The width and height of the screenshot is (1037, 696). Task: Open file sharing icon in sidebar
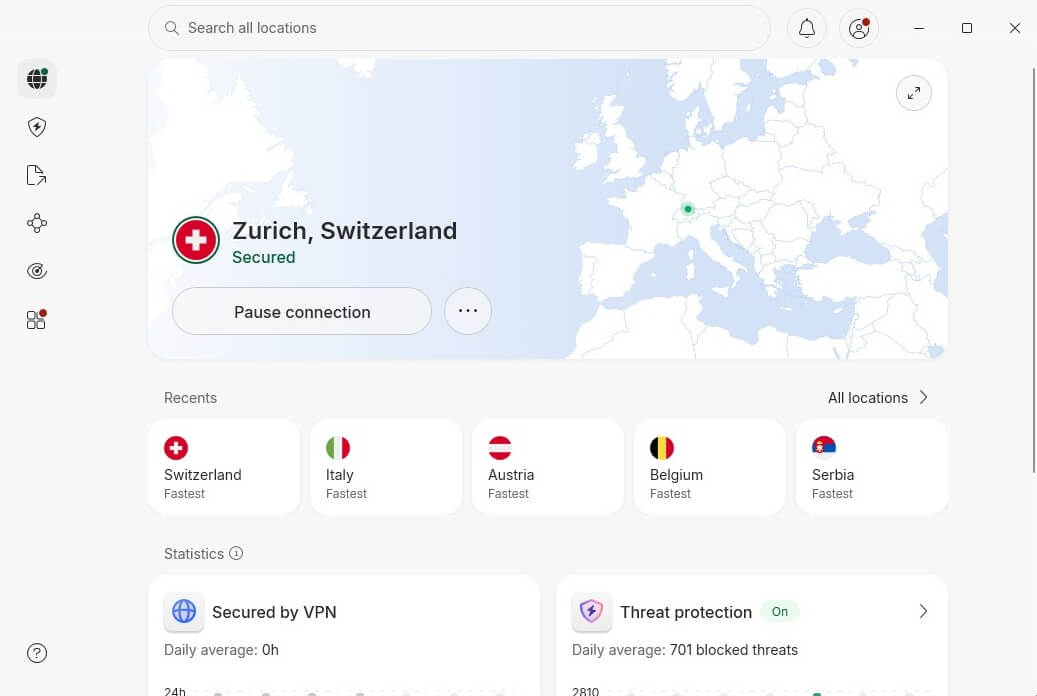point(36,175)
